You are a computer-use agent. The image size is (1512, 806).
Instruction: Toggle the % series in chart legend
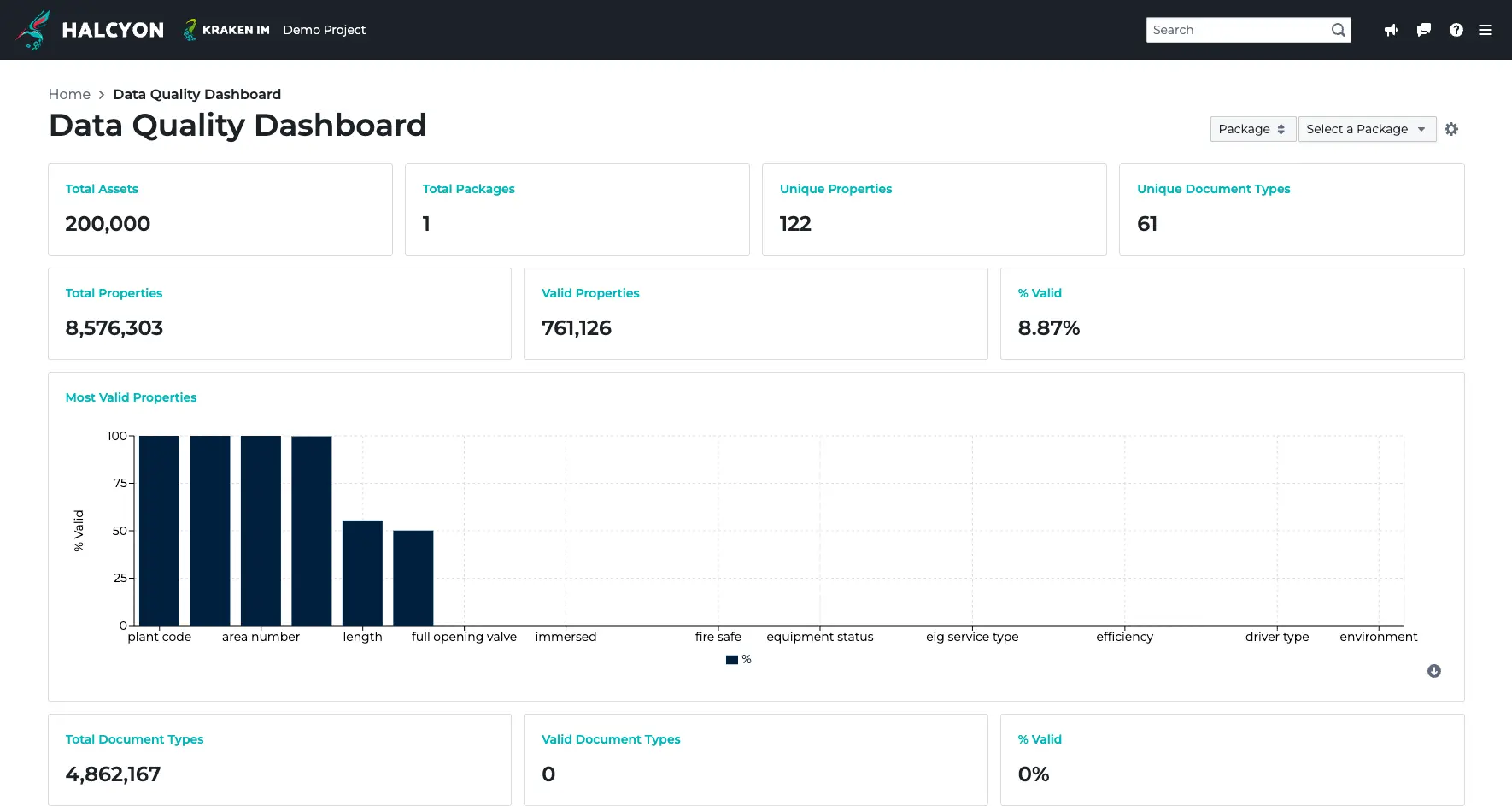coord(738,659)
